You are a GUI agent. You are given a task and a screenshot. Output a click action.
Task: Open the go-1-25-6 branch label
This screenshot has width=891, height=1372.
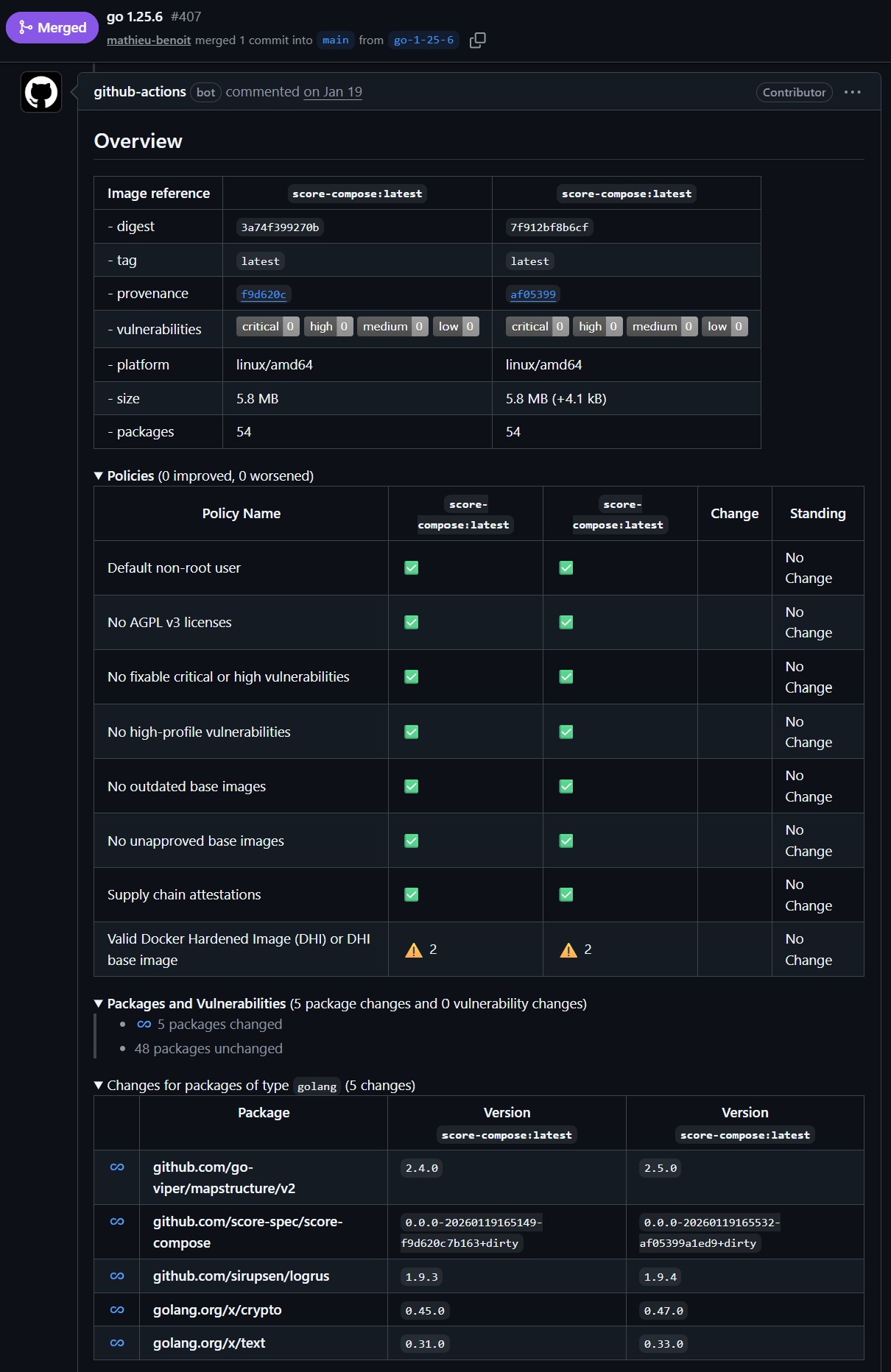[423, 40]
